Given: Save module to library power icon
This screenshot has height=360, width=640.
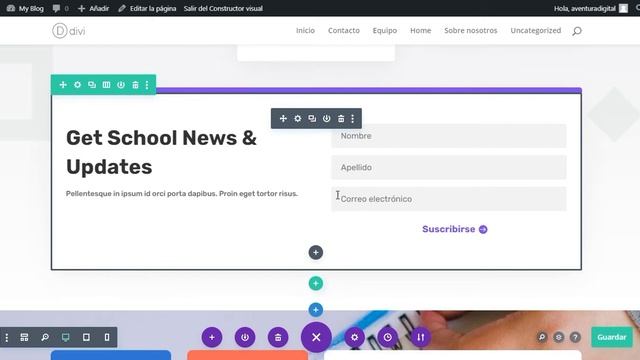Looking at the screenshot, I should [327, 118].
